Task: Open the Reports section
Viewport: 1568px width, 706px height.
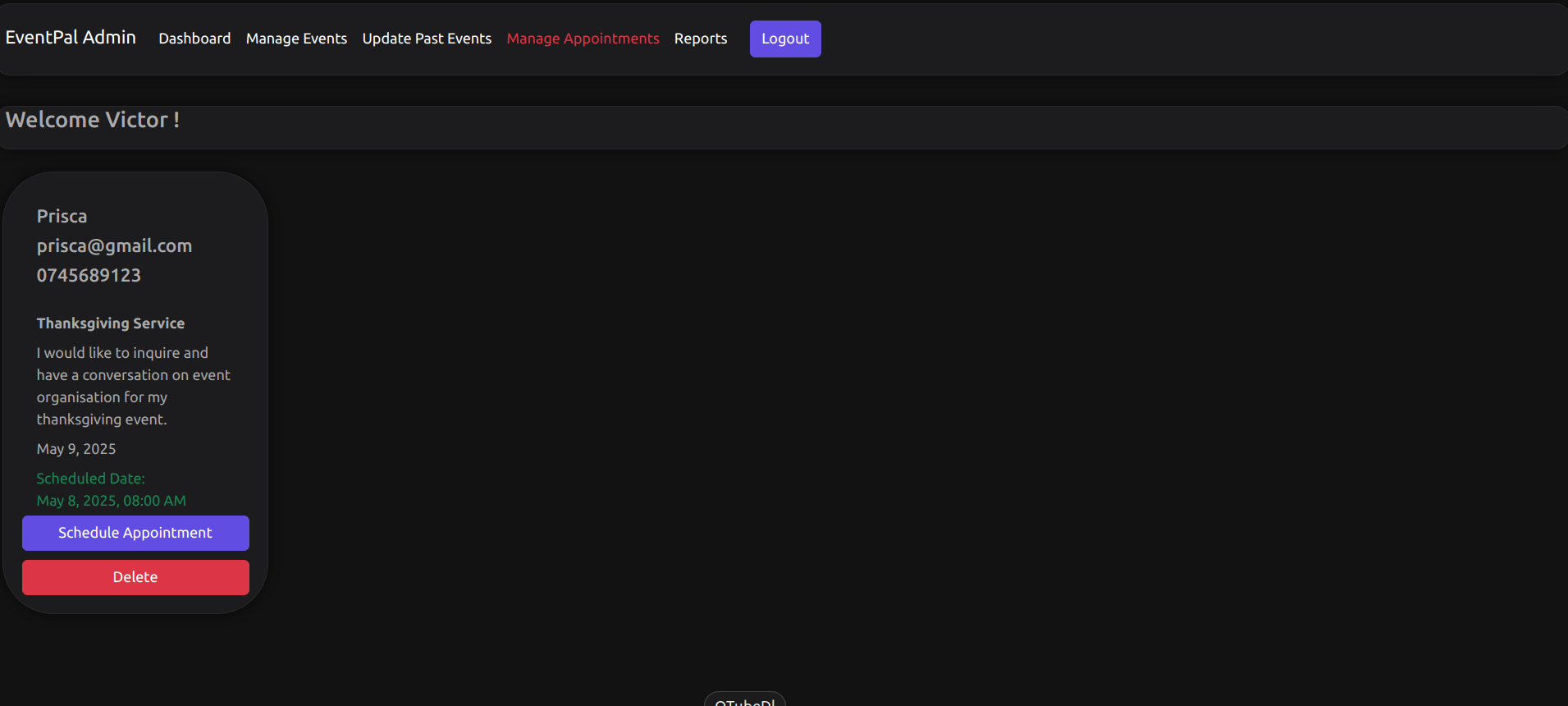Action: [x=700, y=39]
